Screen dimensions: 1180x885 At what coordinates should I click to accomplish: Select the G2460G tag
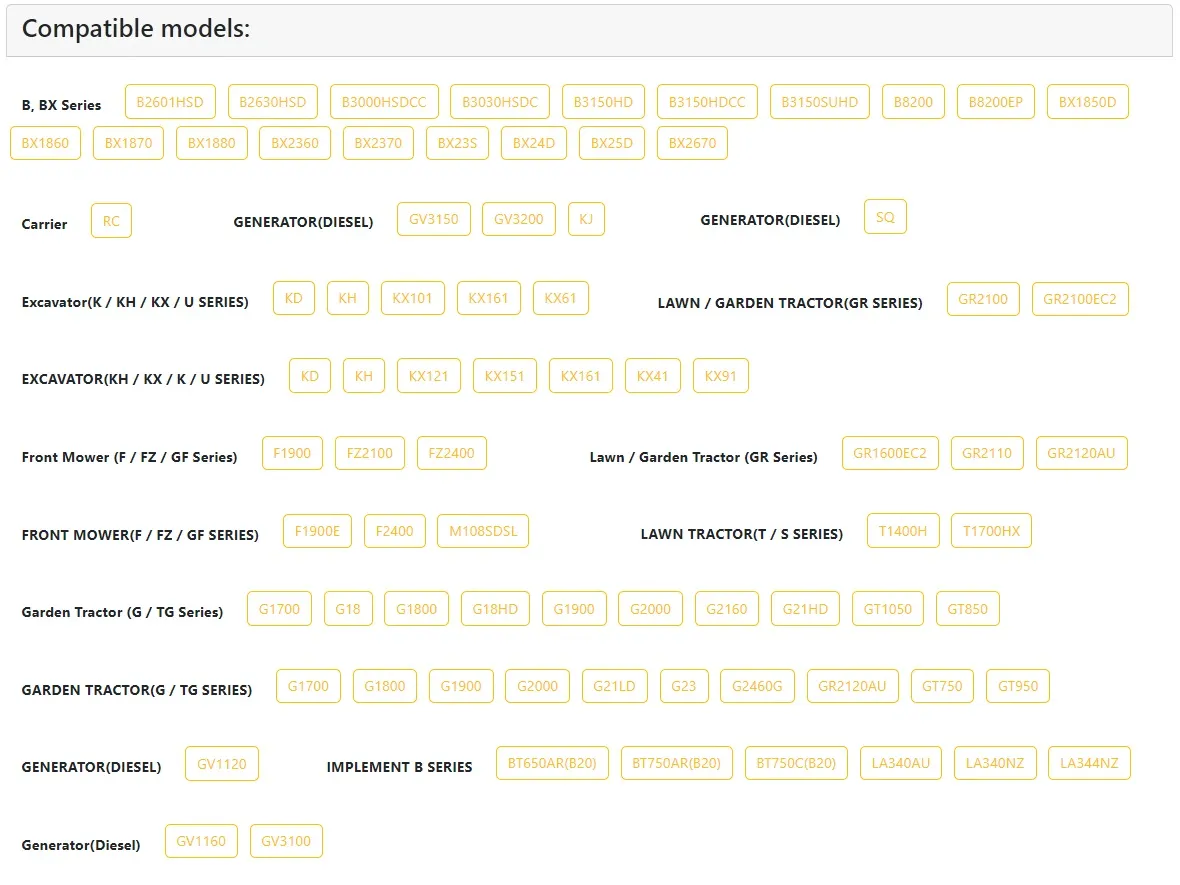[757, 686]
